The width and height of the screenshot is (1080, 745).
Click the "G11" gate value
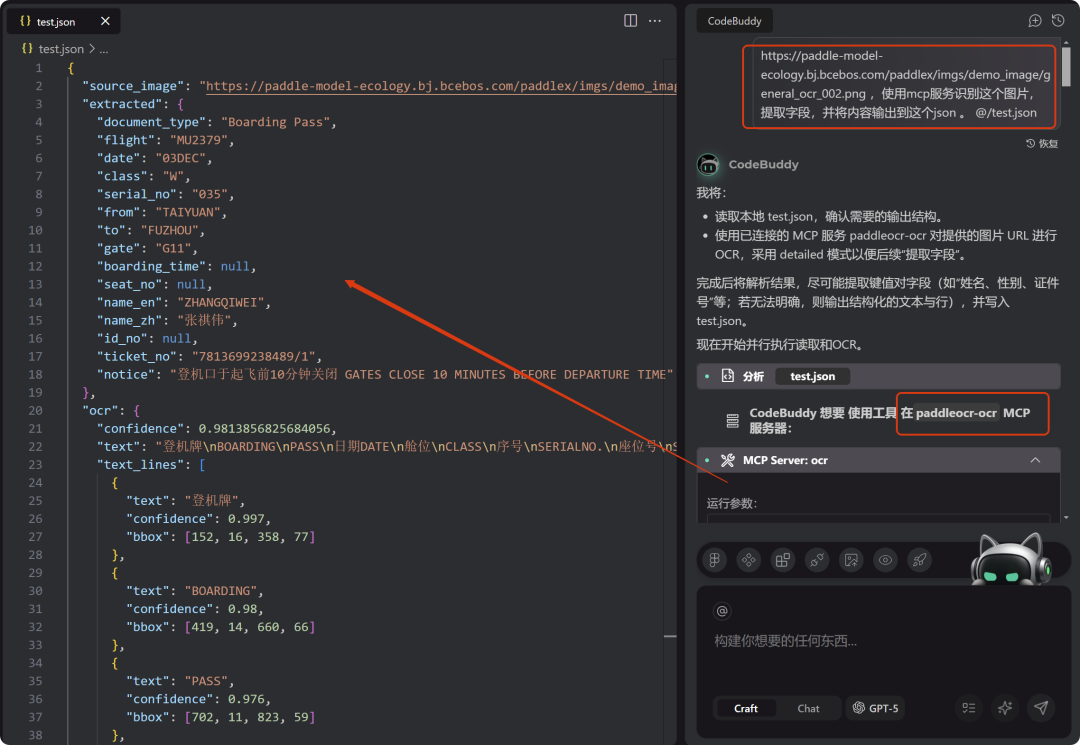point(173,248)
